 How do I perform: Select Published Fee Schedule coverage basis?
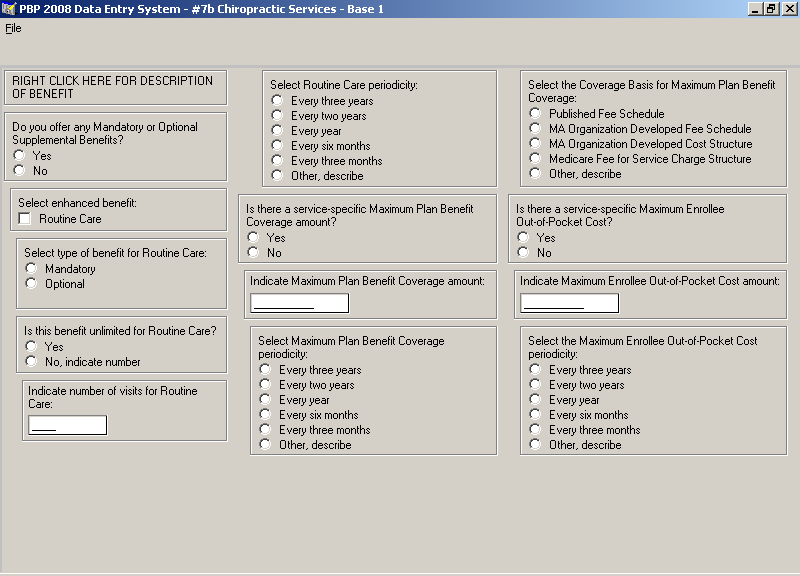tap(535, 113)
